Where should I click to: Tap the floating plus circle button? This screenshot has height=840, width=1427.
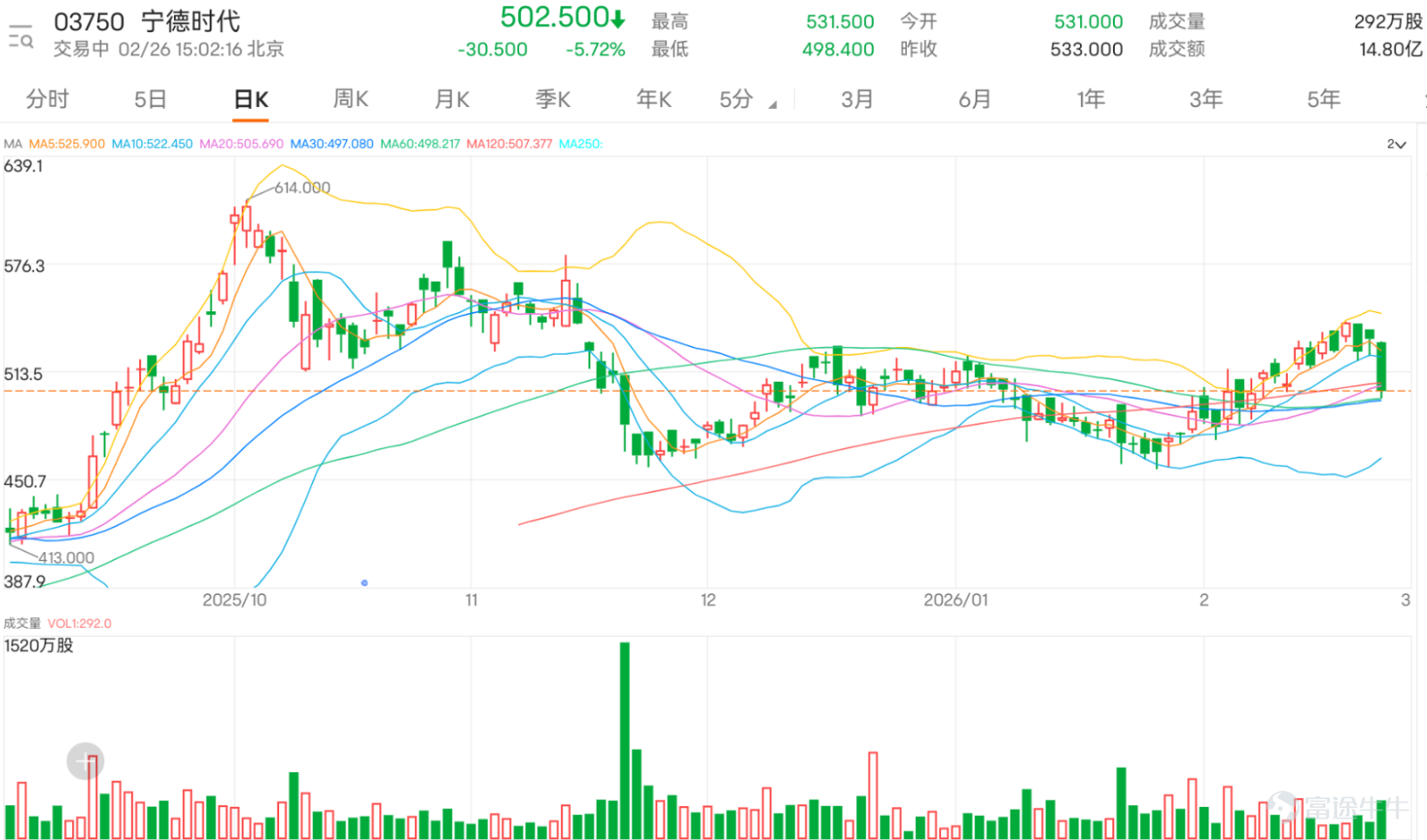pyautogui.click(x=86, y=762)
